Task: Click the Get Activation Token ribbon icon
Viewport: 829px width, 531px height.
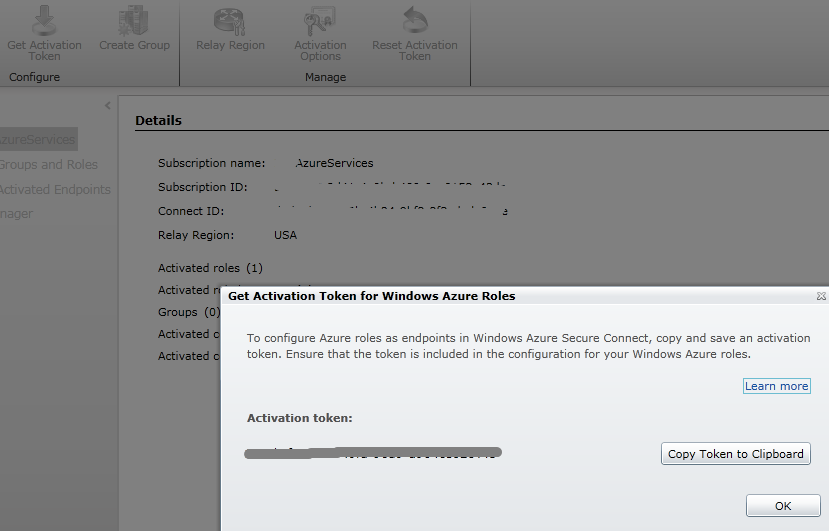Action: click(x=44, y=33)
